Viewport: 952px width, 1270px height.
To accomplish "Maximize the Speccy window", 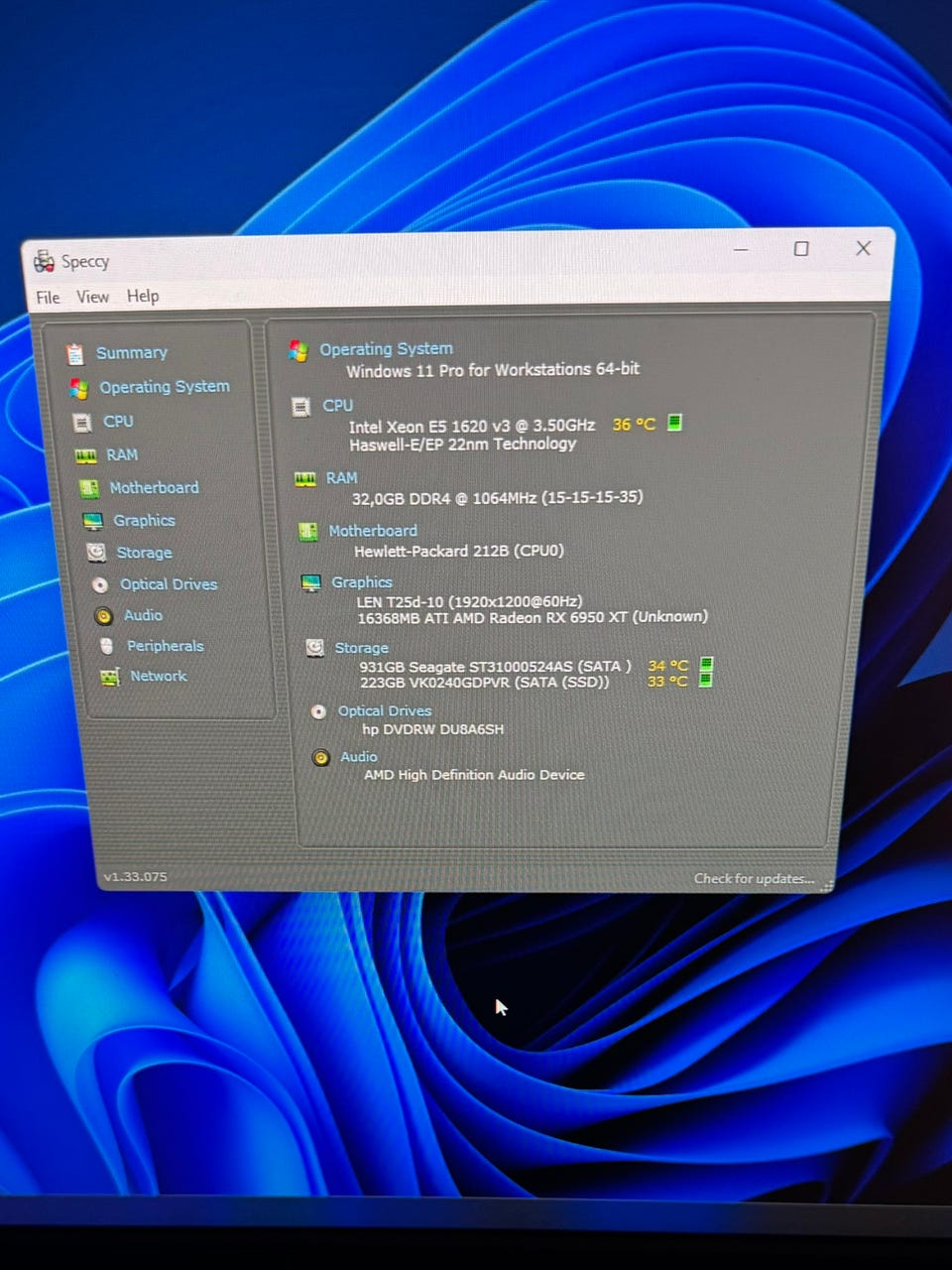I will coord(801,249).
